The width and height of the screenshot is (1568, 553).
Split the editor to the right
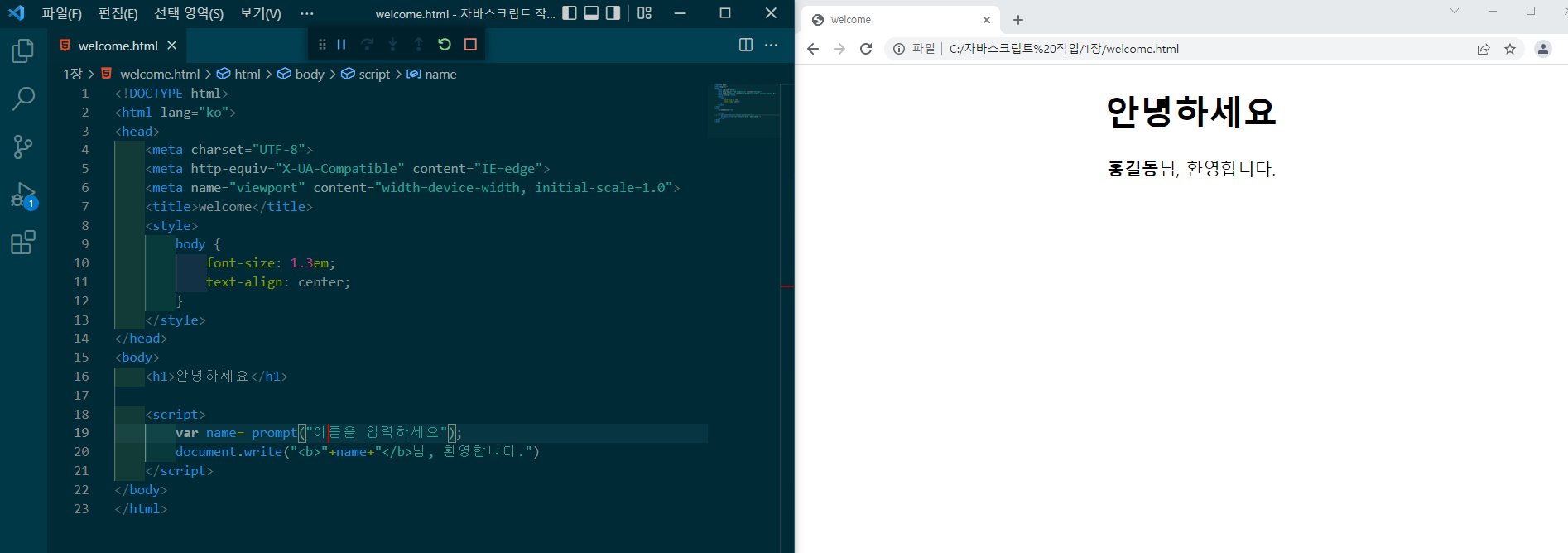coord(746,45)
